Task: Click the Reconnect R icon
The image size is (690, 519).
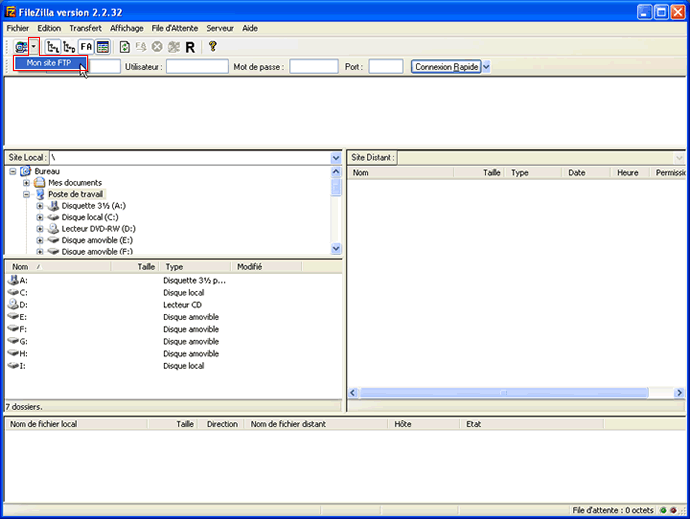Action: tap(190, 47)
